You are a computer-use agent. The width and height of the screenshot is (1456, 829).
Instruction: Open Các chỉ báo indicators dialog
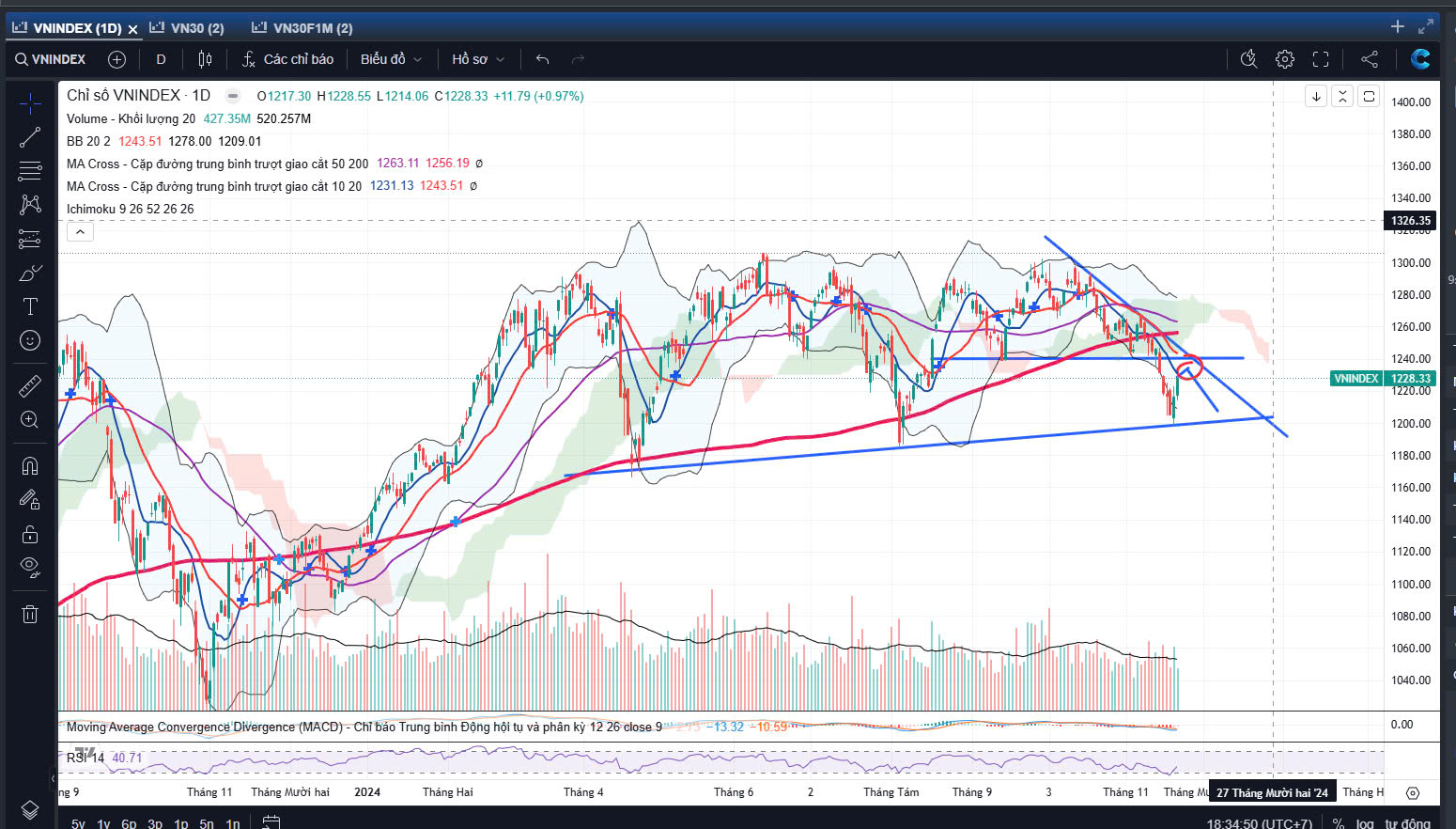pyautogui.click(x=288, y=59)
